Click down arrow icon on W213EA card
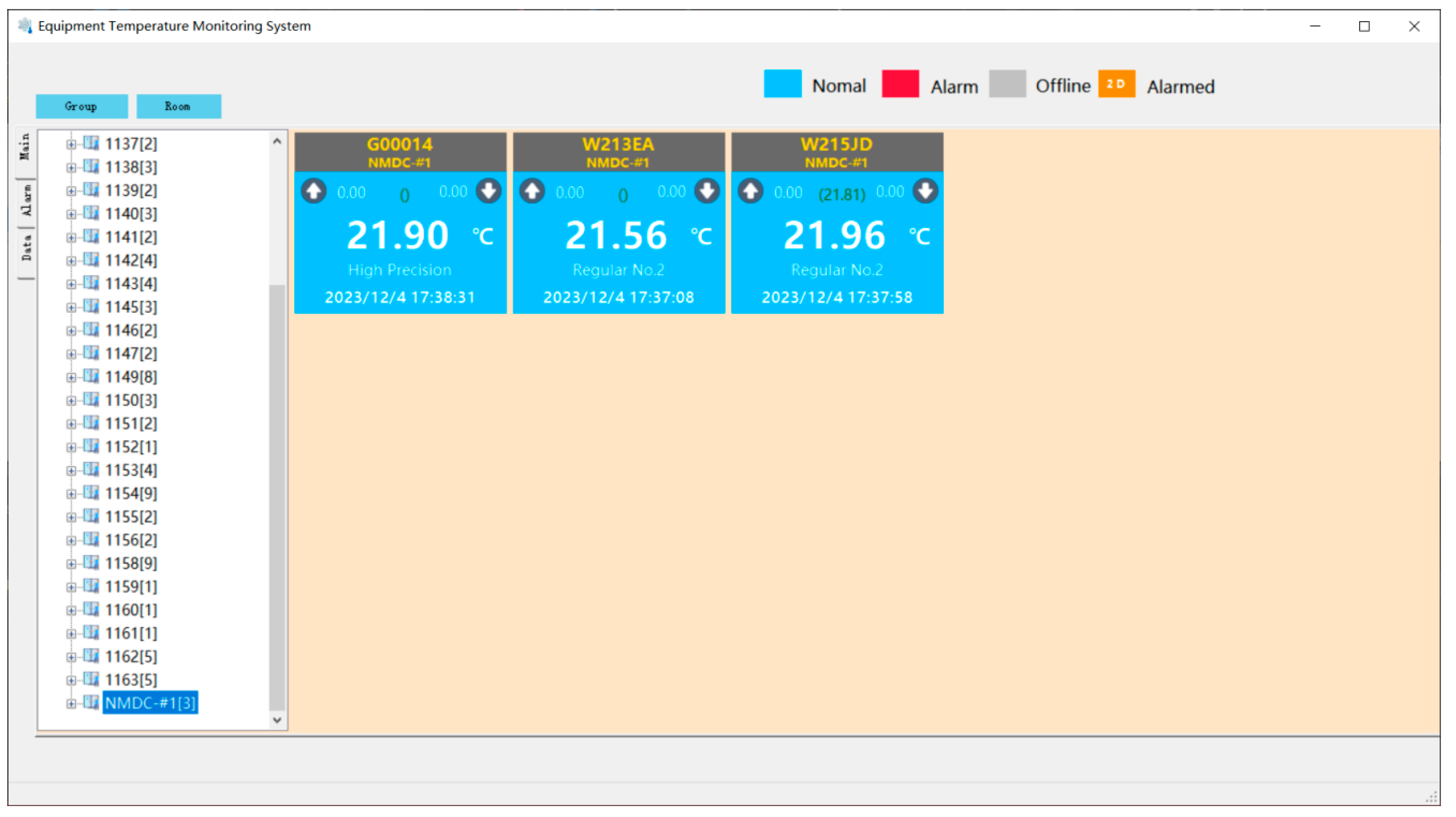The height and width of the screenshot is (817, 1456). (707, 191)
